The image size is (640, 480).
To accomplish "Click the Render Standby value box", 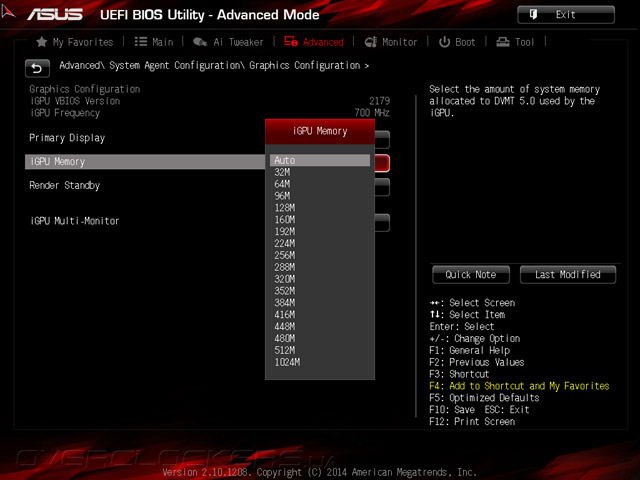I will tap(382, 187).
